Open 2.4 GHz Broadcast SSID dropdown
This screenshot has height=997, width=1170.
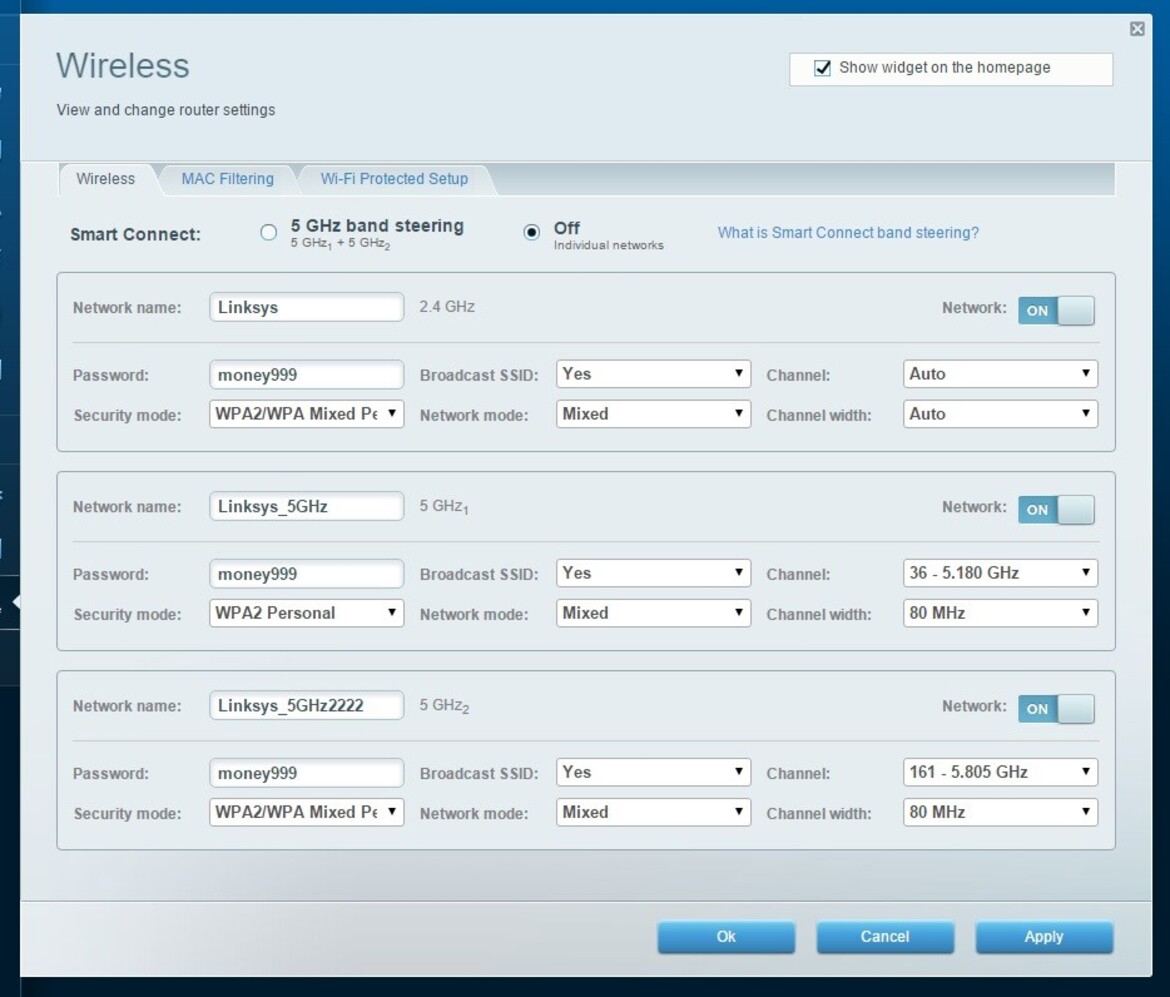click(x=653, y=374)
